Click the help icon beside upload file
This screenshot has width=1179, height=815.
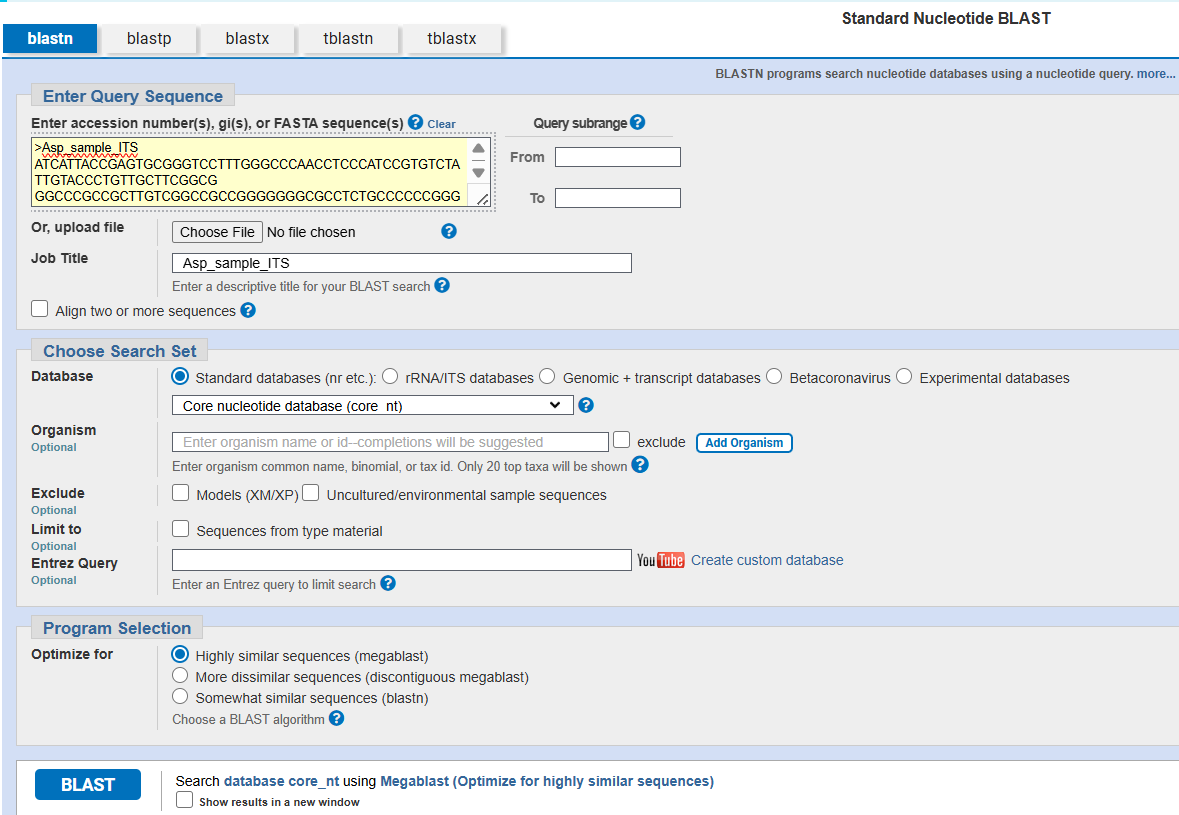(x=449, y=231)
